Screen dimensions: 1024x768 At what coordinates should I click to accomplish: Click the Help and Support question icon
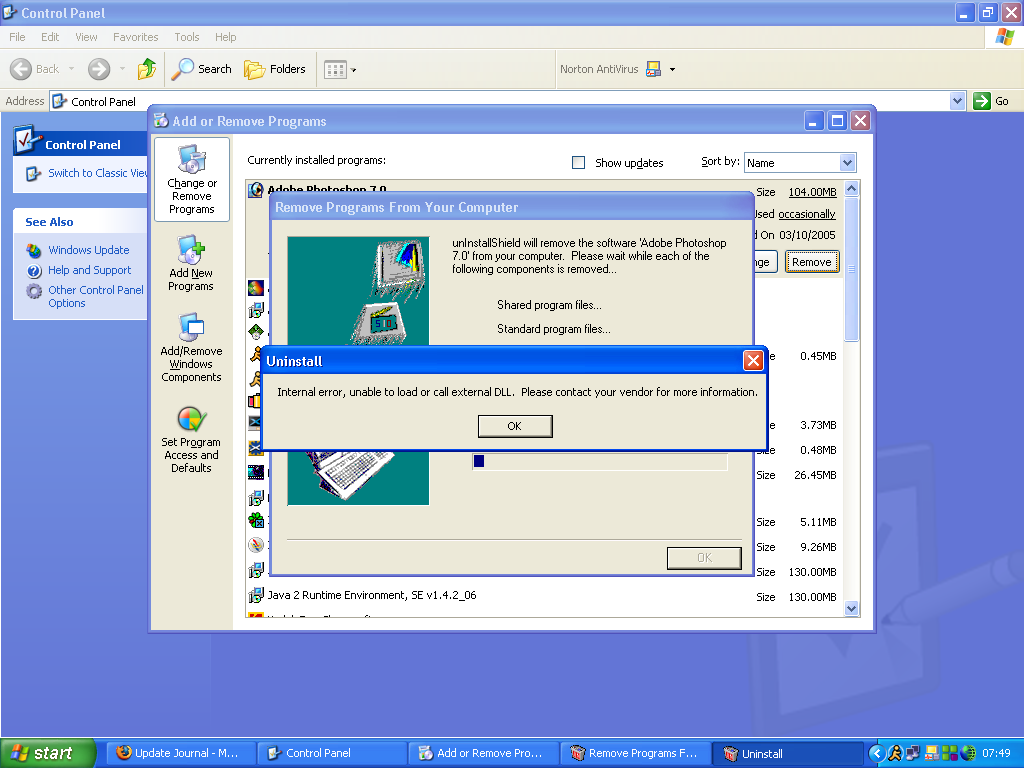(34, 271)
